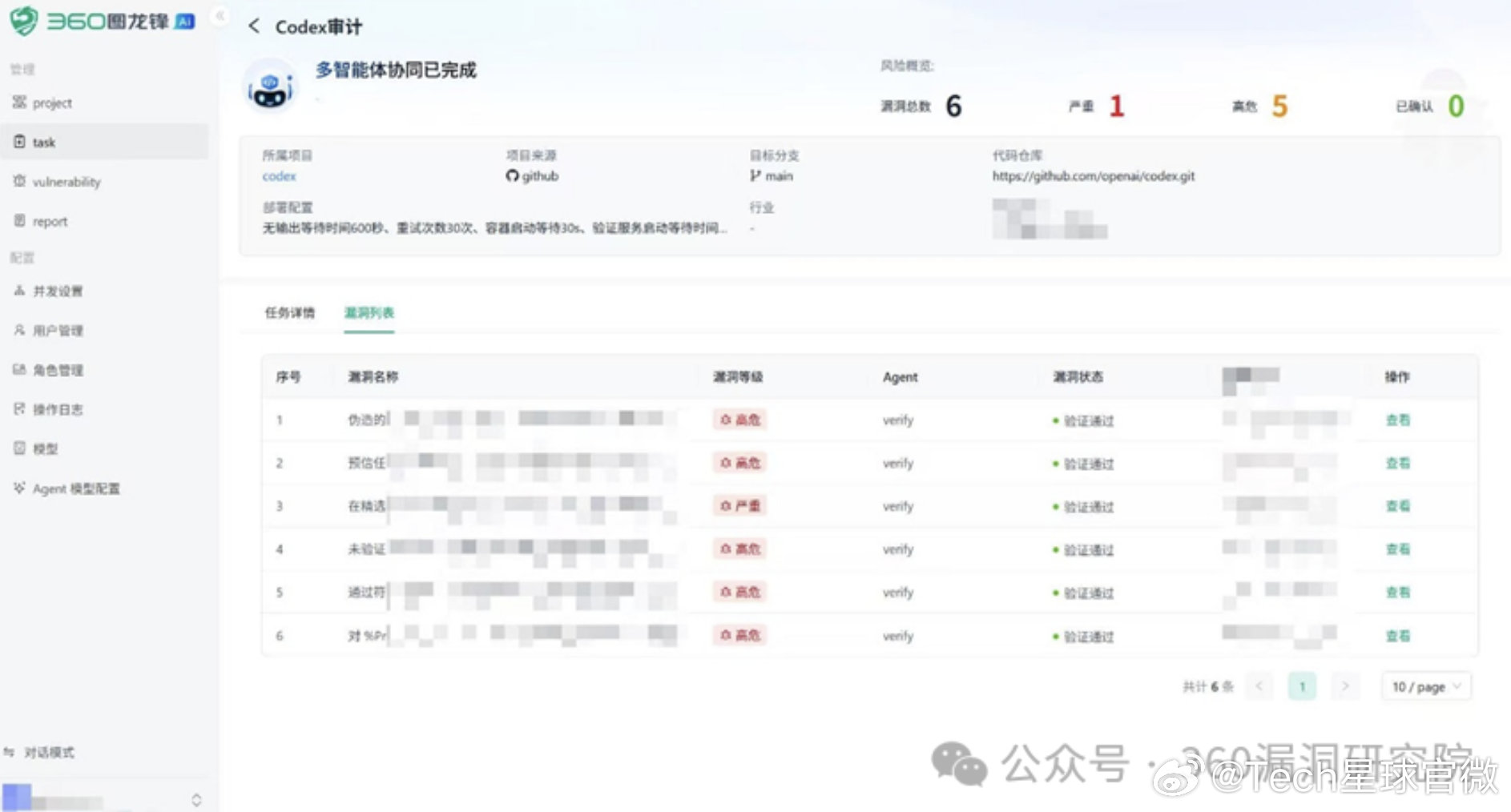Collapse the sidebar with the double-chevron icon
Viewport: 1511px width, 812px height.
click(x=220, y=15)
